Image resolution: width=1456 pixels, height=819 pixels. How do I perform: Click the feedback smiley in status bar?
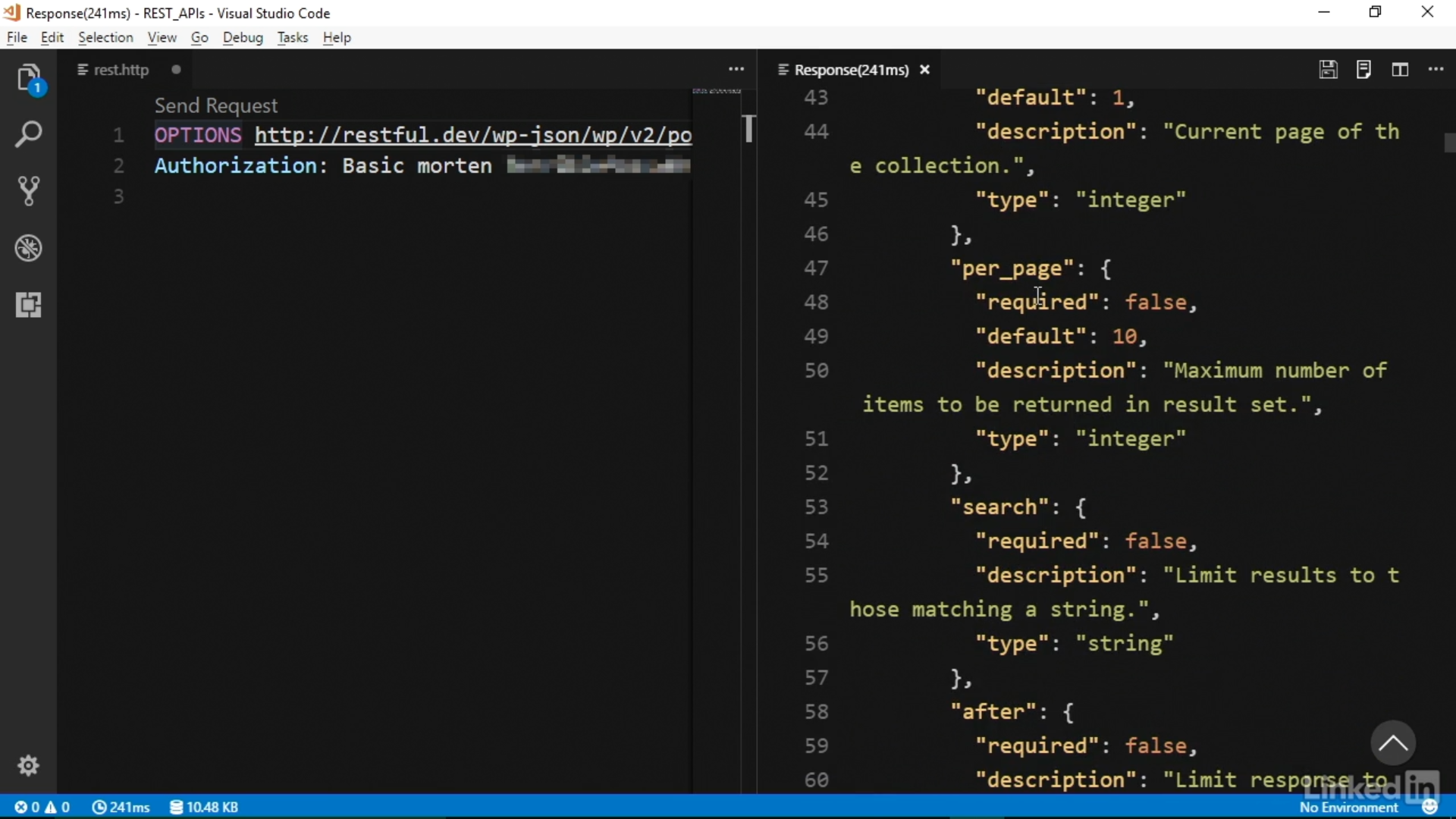pos(1430,807)
